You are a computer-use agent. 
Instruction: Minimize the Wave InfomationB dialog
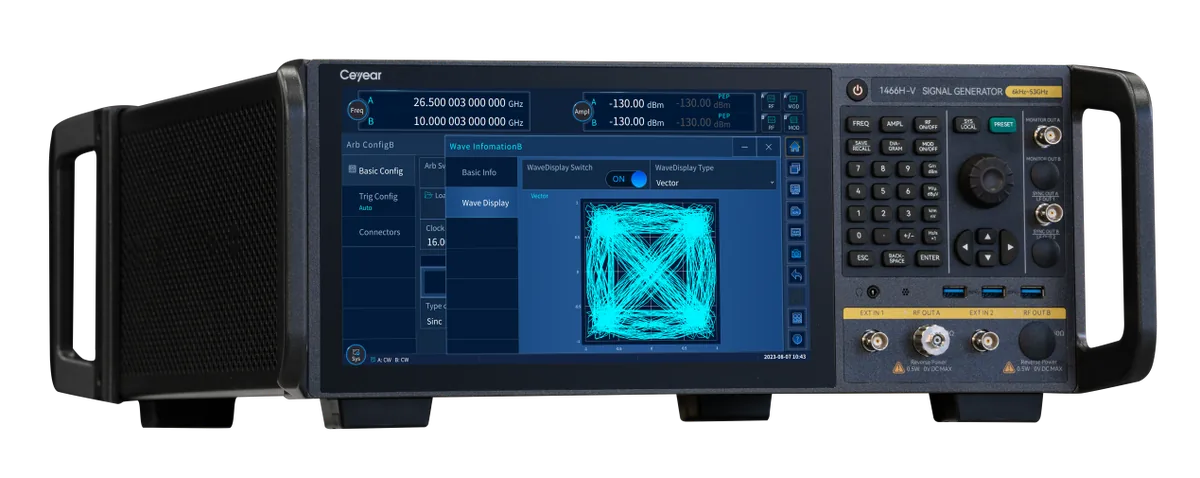744,147
